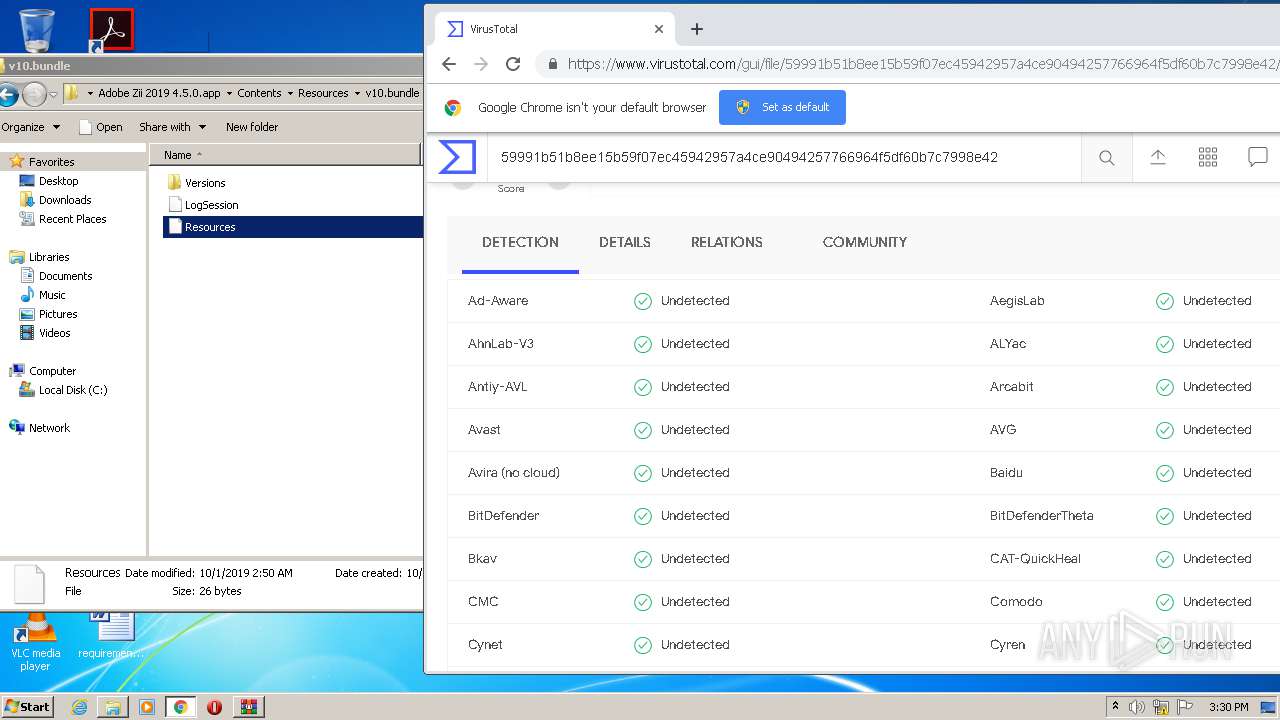1280x720 pixels.
Task: Open Internet Explorer from the taskbar
Action: point(79,707)
